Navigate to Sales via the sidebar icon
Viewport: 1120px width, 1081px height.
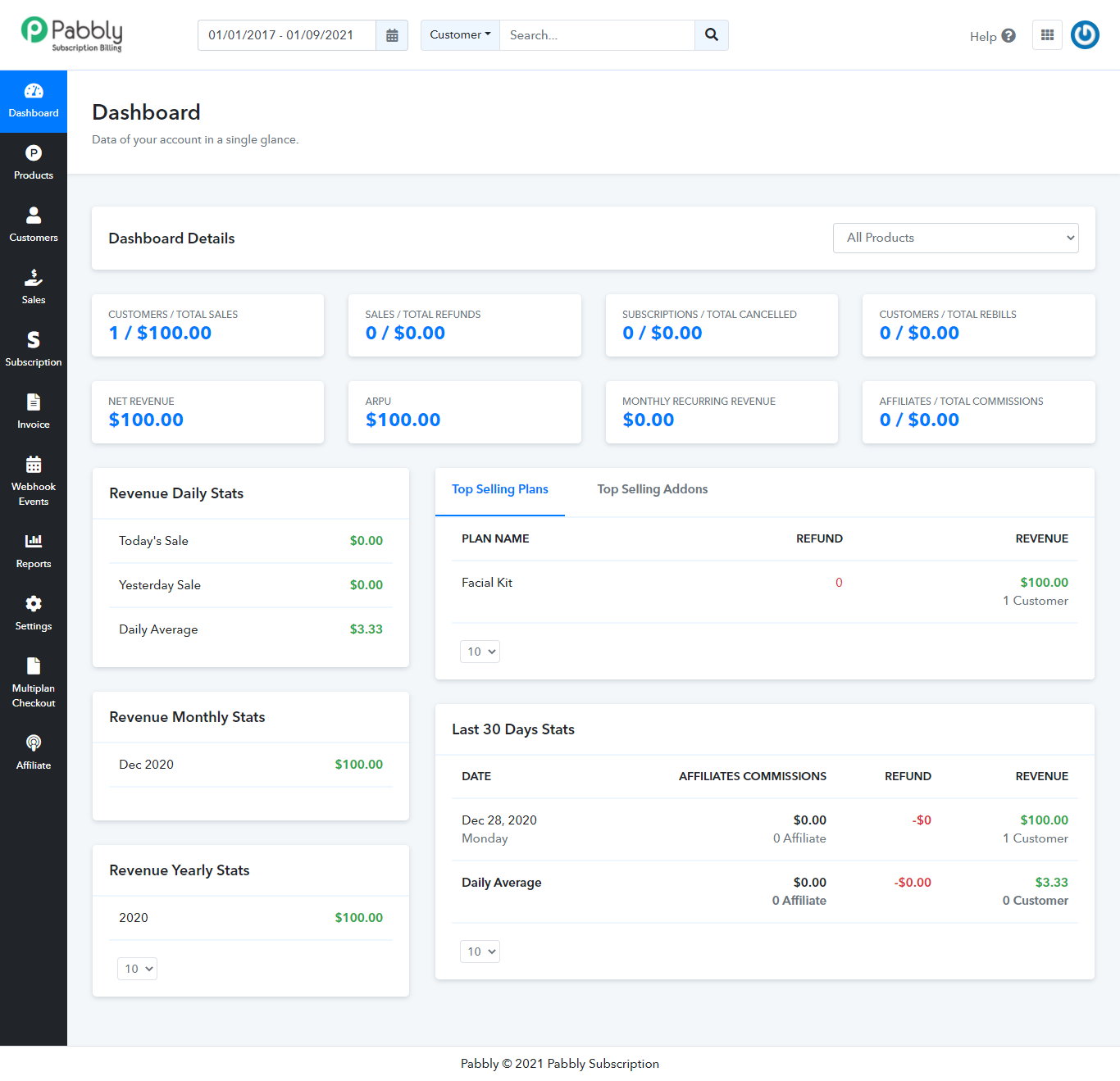coord(33,285)
